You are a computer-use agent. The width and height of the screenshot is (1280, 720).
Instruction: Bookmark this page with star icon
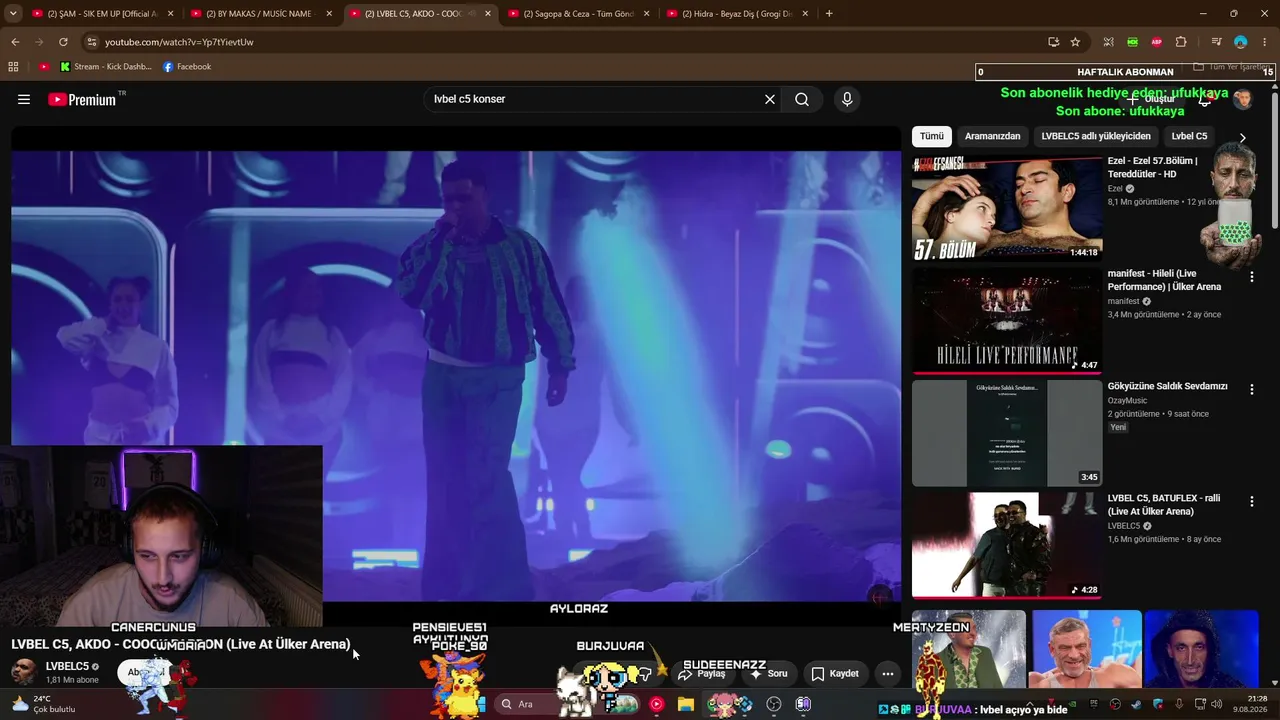(1075, 42)
